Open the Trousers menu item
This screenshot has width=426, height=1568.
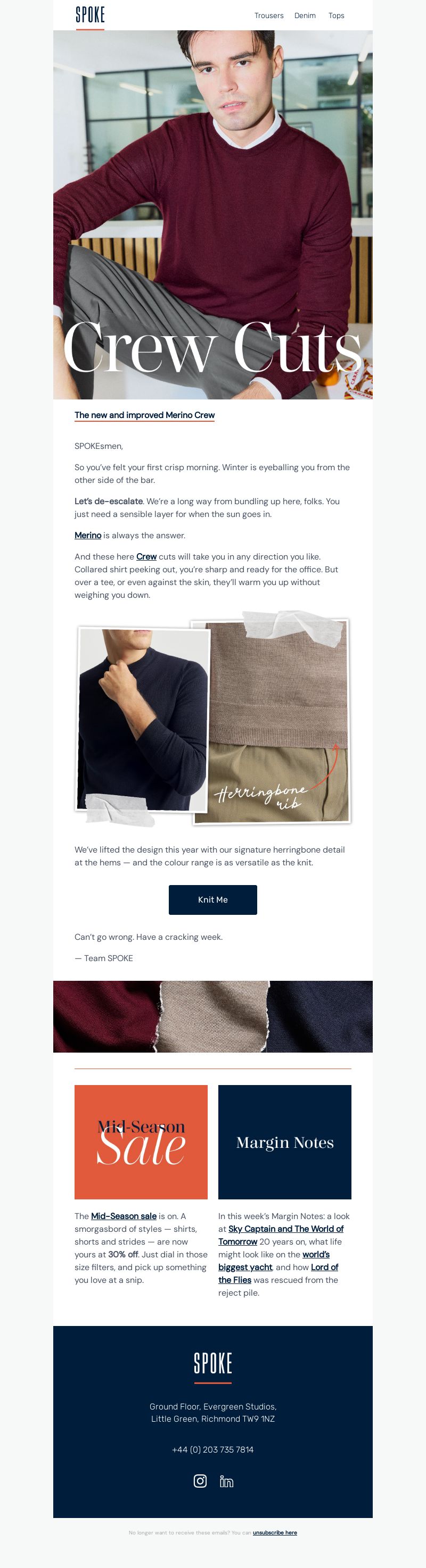coord(269,16)
